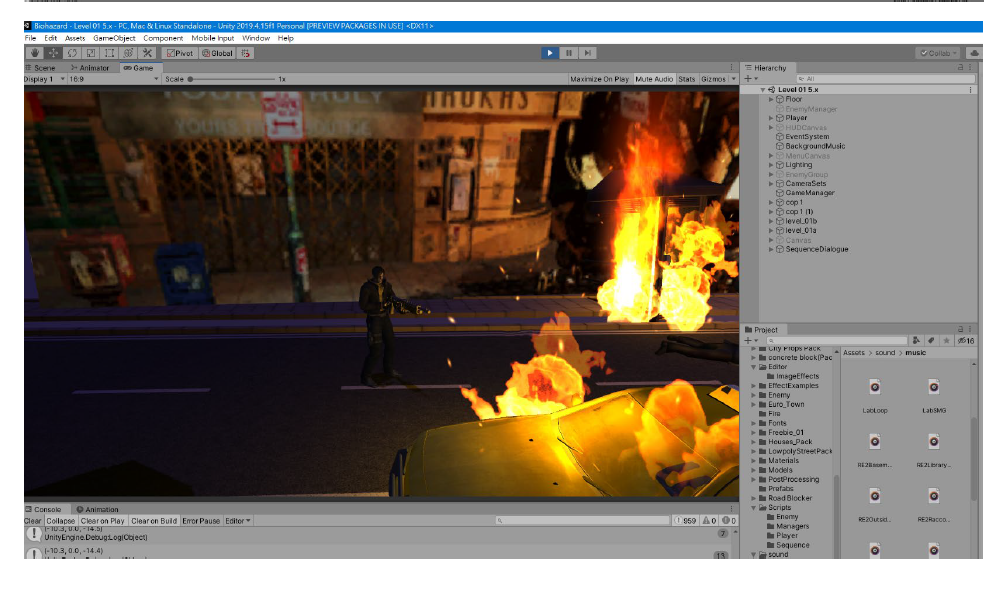The height and width of the screenshot is (589, 986).
Task: Open the Collab dropdown
Action: [938, 53]
